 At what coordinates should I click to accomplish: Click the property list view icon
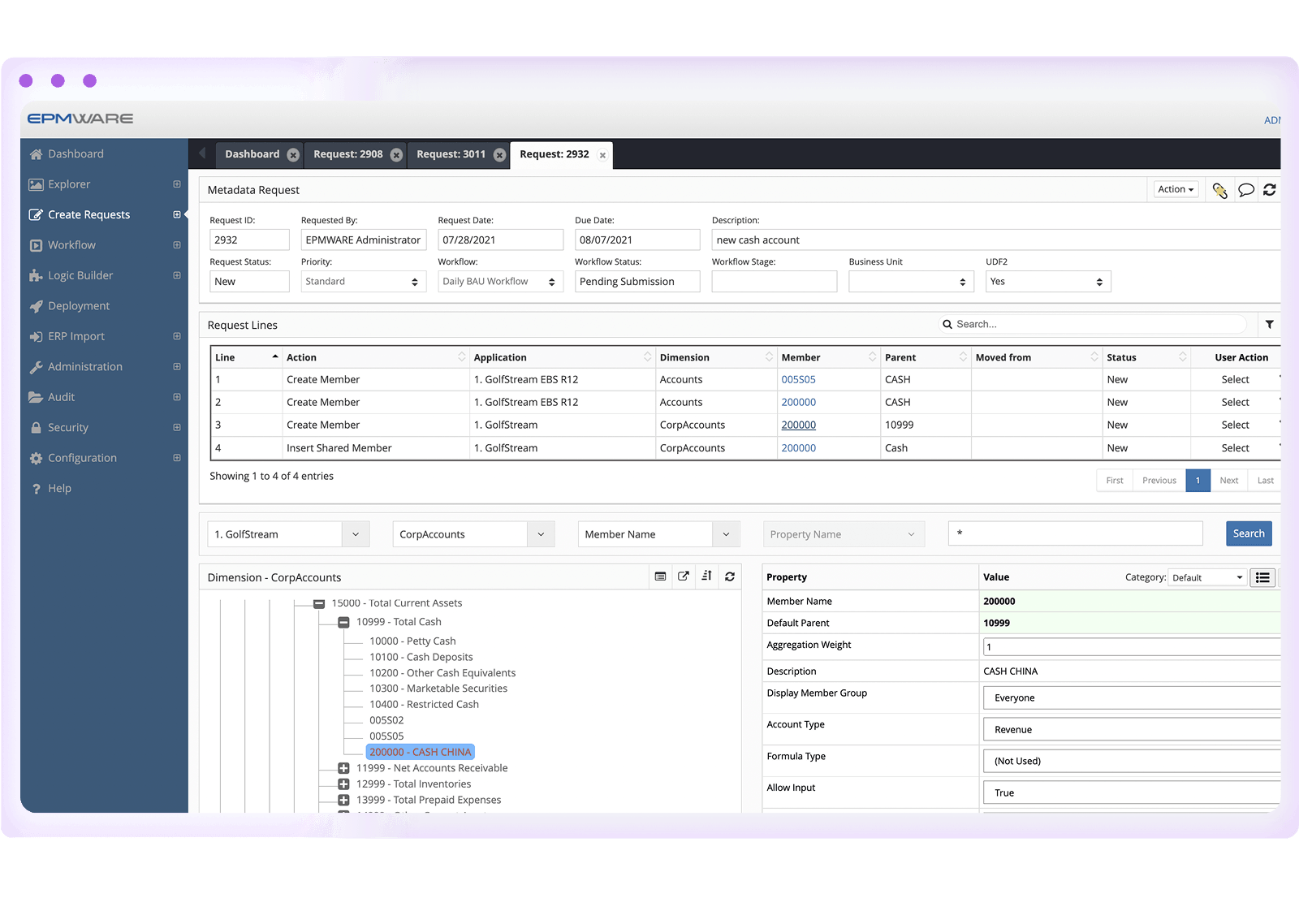pyautogui.click(x=1262, y=577)
